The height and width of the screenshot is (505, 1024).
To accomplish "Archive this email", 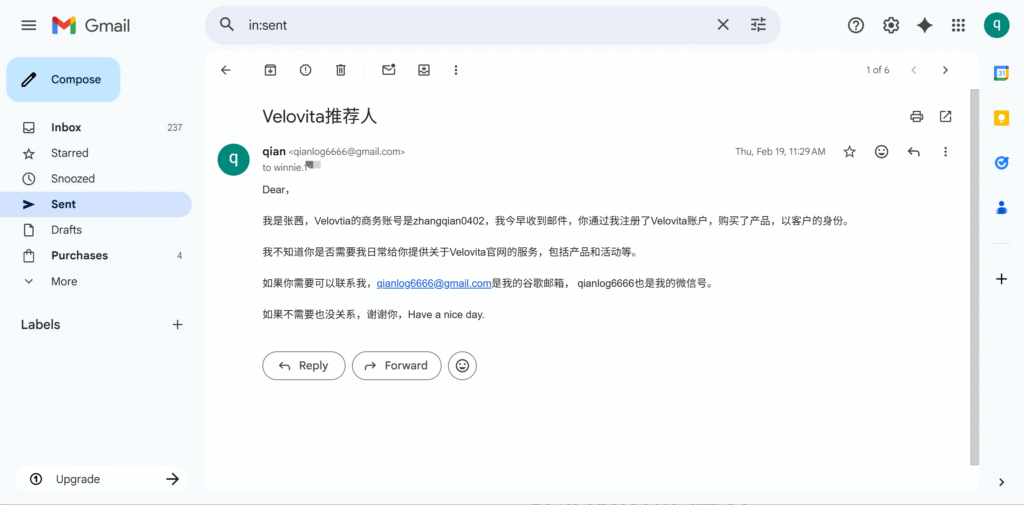I will click(x=270, y=70).
